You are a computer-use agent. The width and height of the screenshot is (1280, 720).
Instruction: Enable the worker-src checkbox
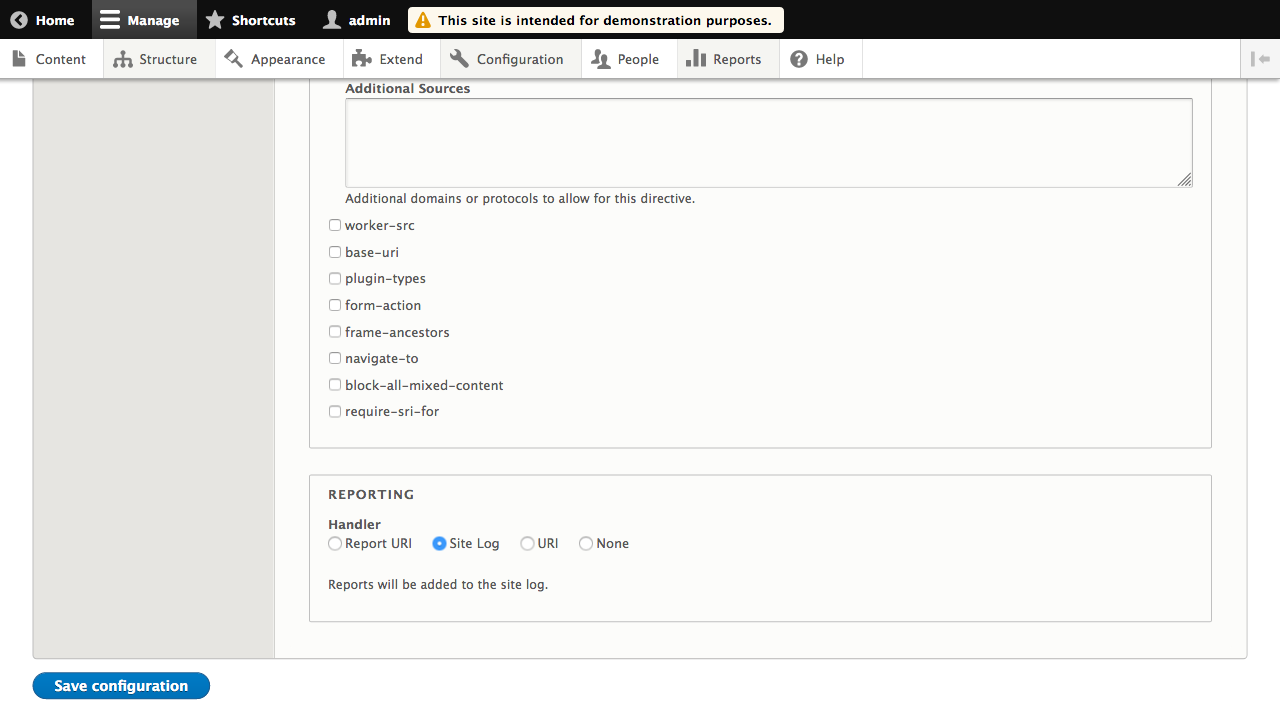(x=335, y=225)
